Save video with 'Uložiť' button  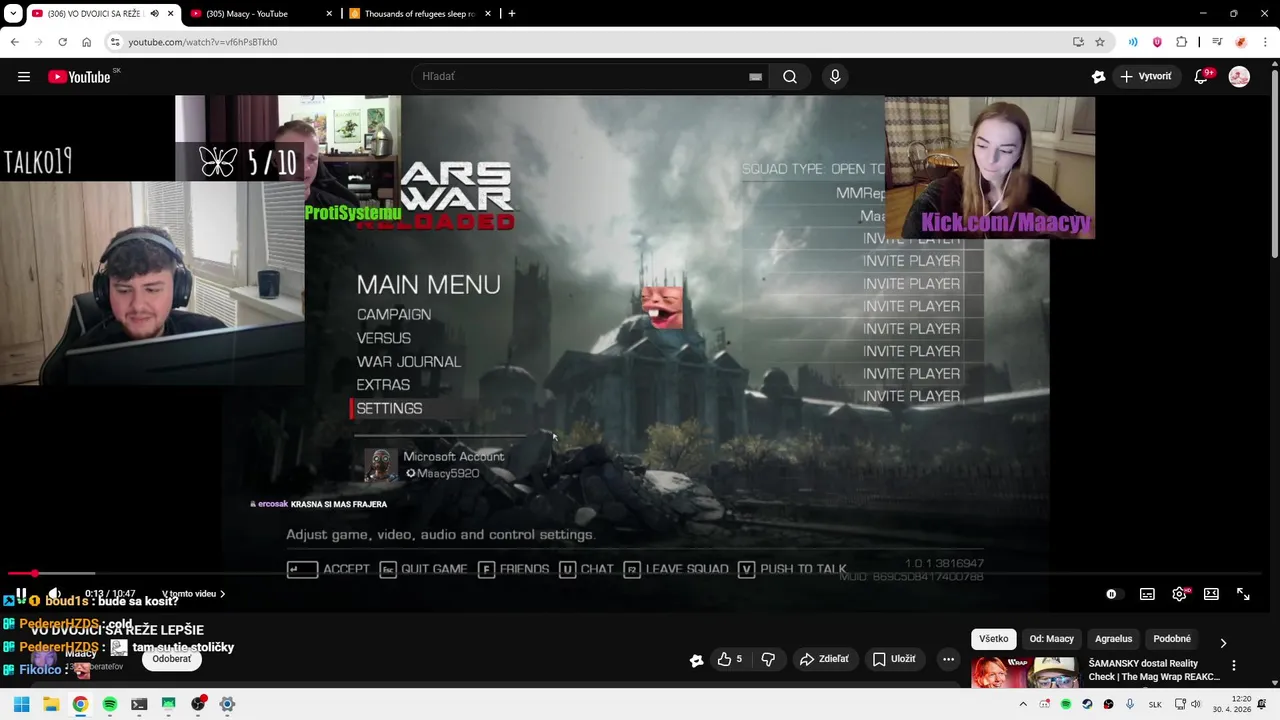click(x=894, y=659)
